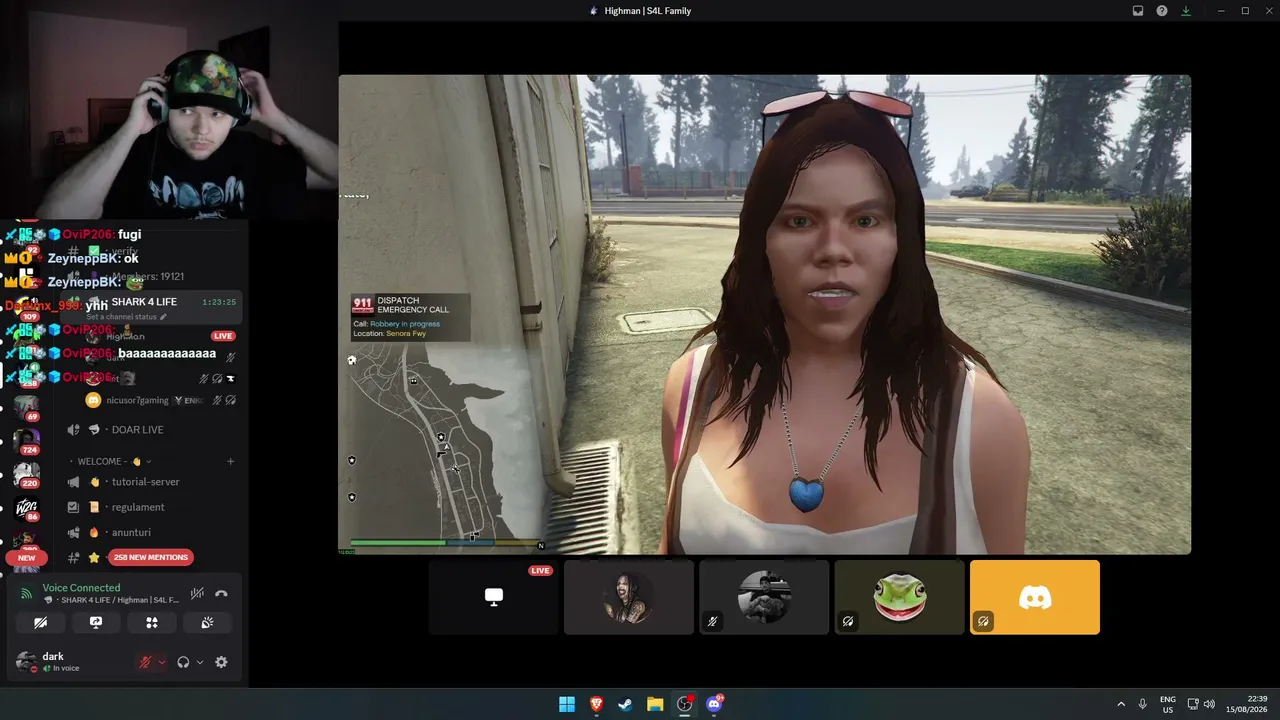Image resolution: width=1280 pixels, height=720 pixels.
Task: Open the activities launcher button
Action: [x=152, y=622]
